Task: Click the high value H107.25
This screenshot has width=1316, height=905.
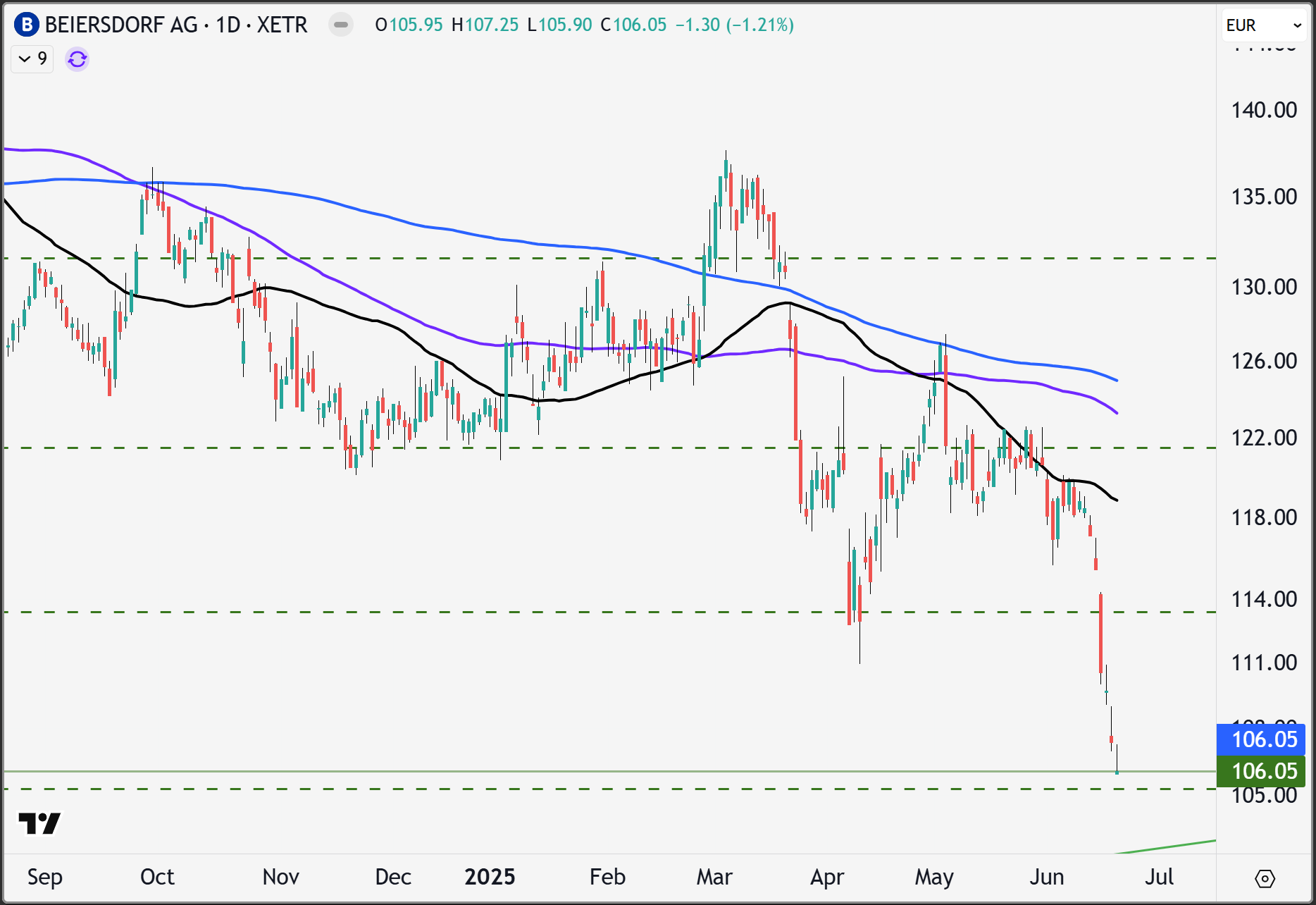Action: [x=485, y=25]
